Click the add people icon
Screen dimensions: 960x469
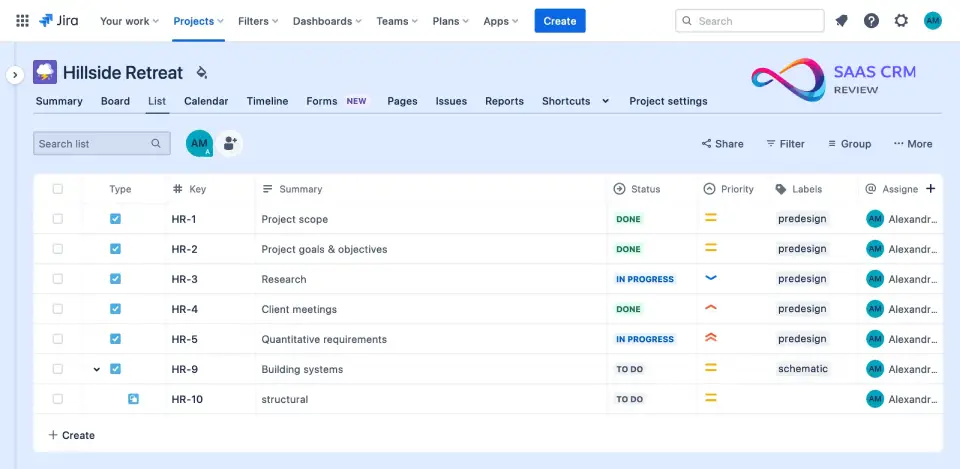[230, 144]
